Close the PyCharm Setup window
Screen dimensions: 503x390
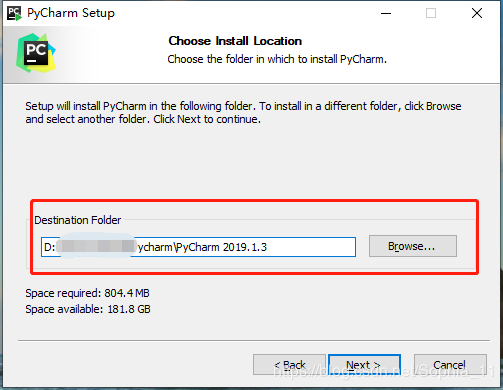coord(477,13)
